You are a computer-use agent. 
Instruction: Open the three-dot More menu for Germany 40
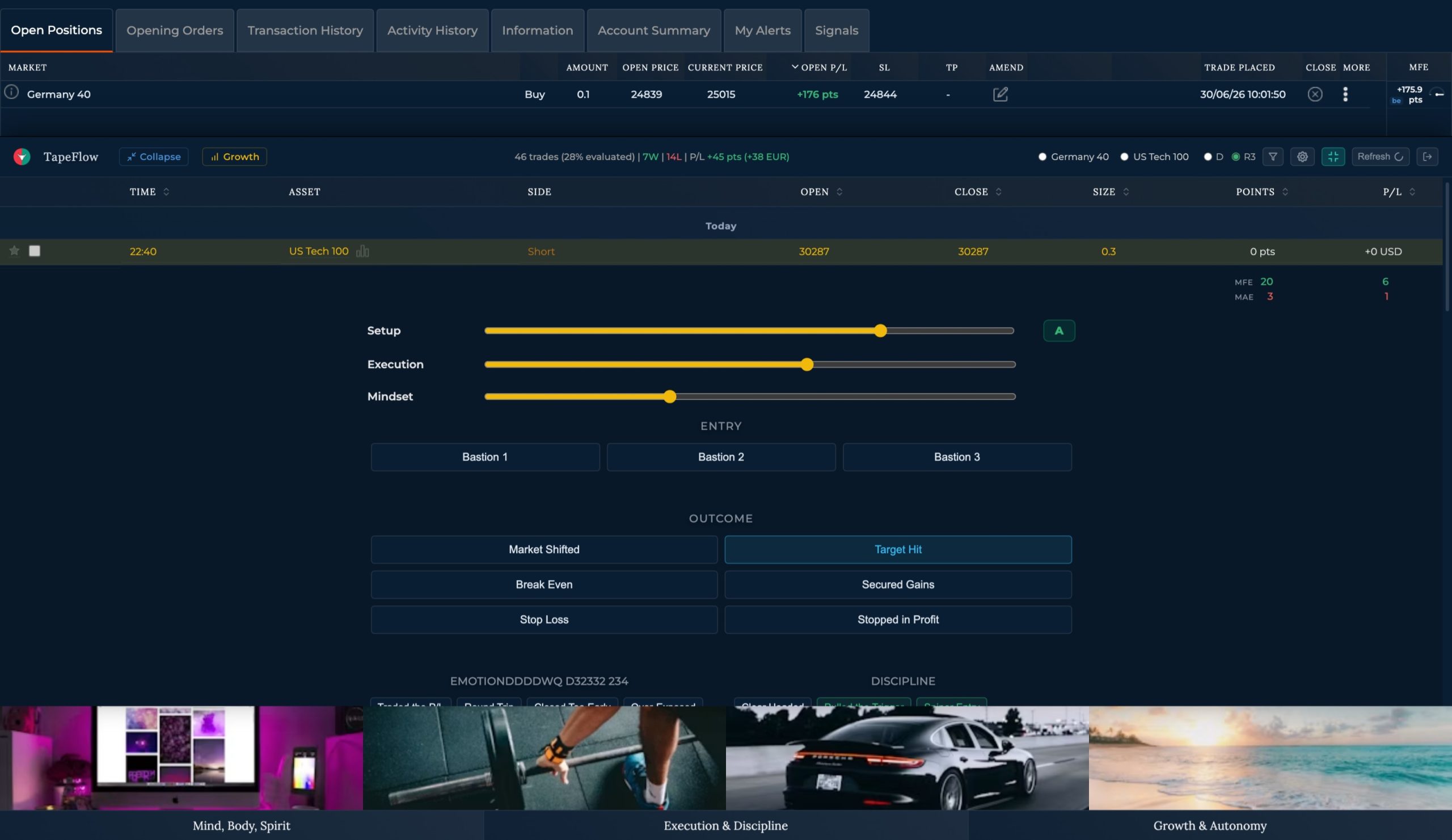tap(1345, 94)
